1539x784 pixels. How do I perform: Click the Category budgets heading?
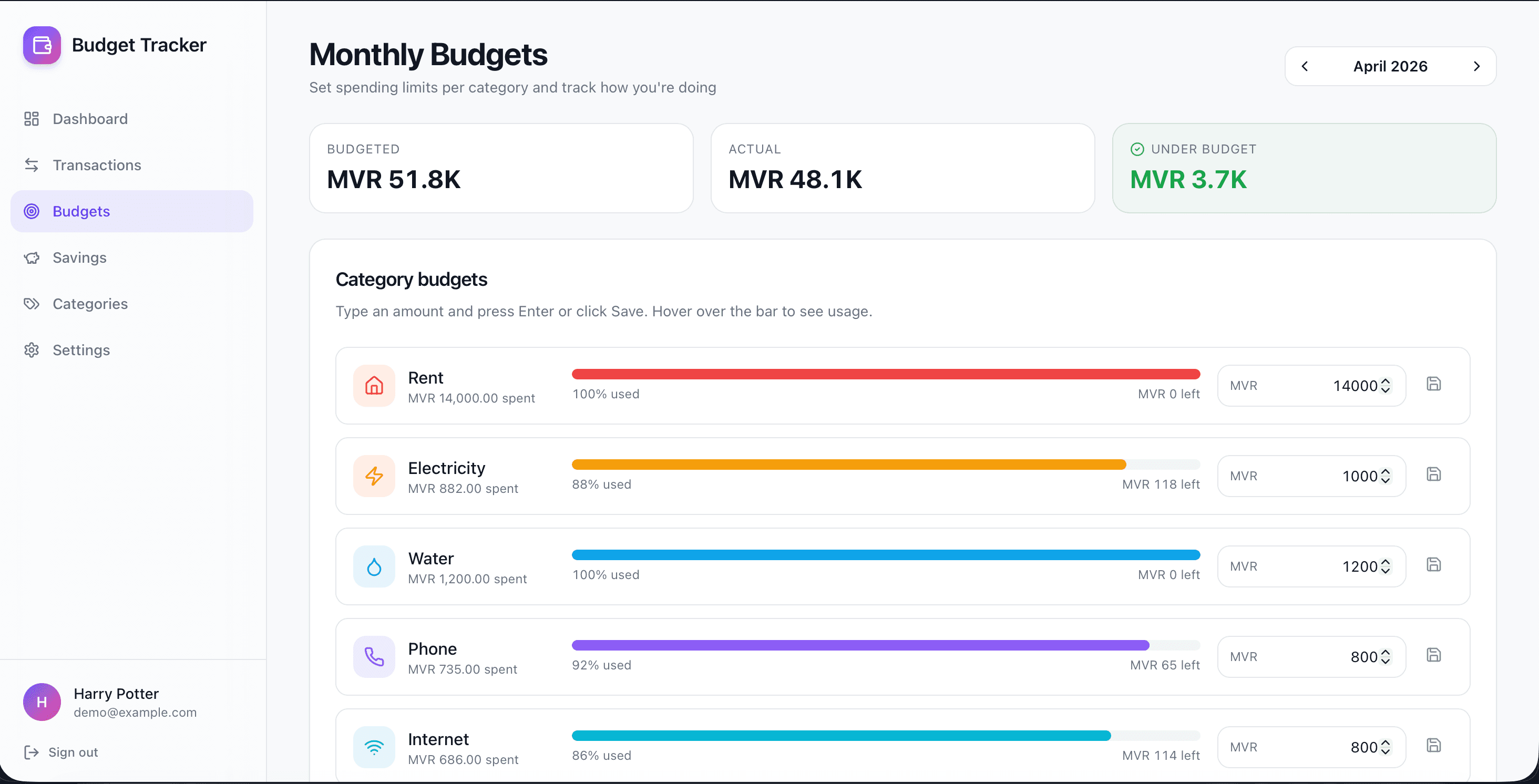coord(411,280)
